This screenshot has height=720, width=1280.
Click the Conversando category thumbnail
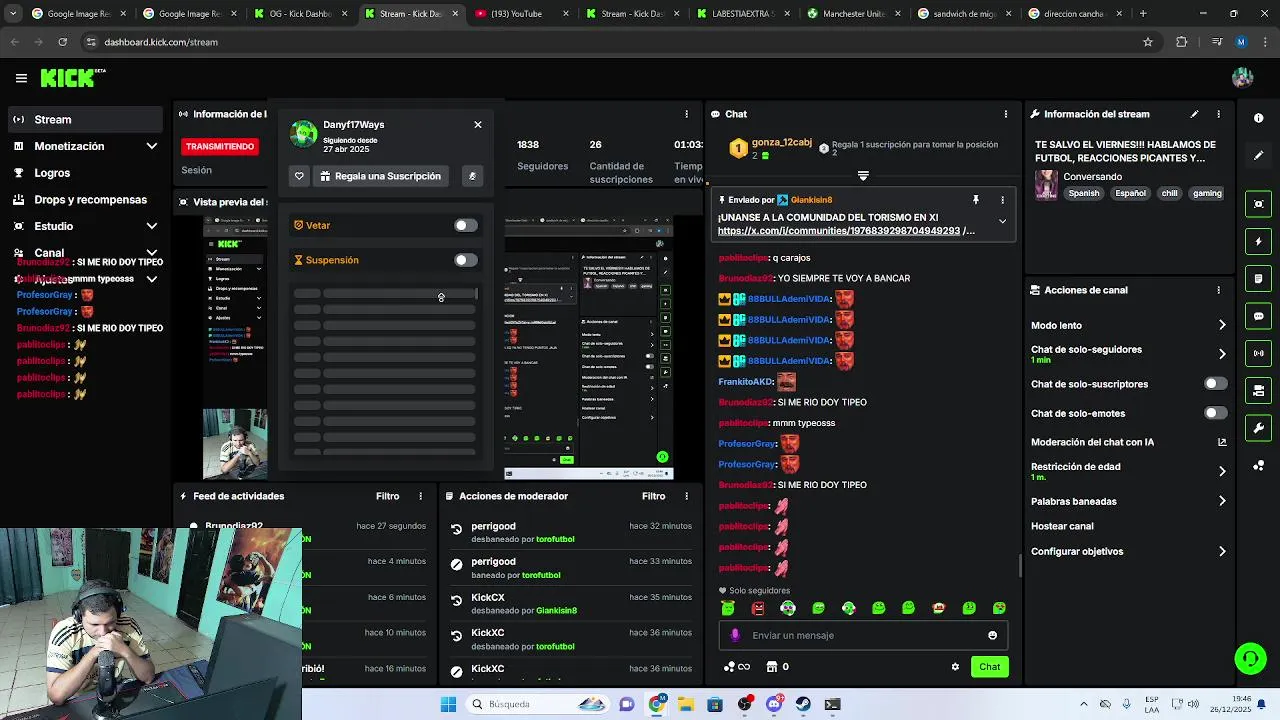(x=1046, y=185)
